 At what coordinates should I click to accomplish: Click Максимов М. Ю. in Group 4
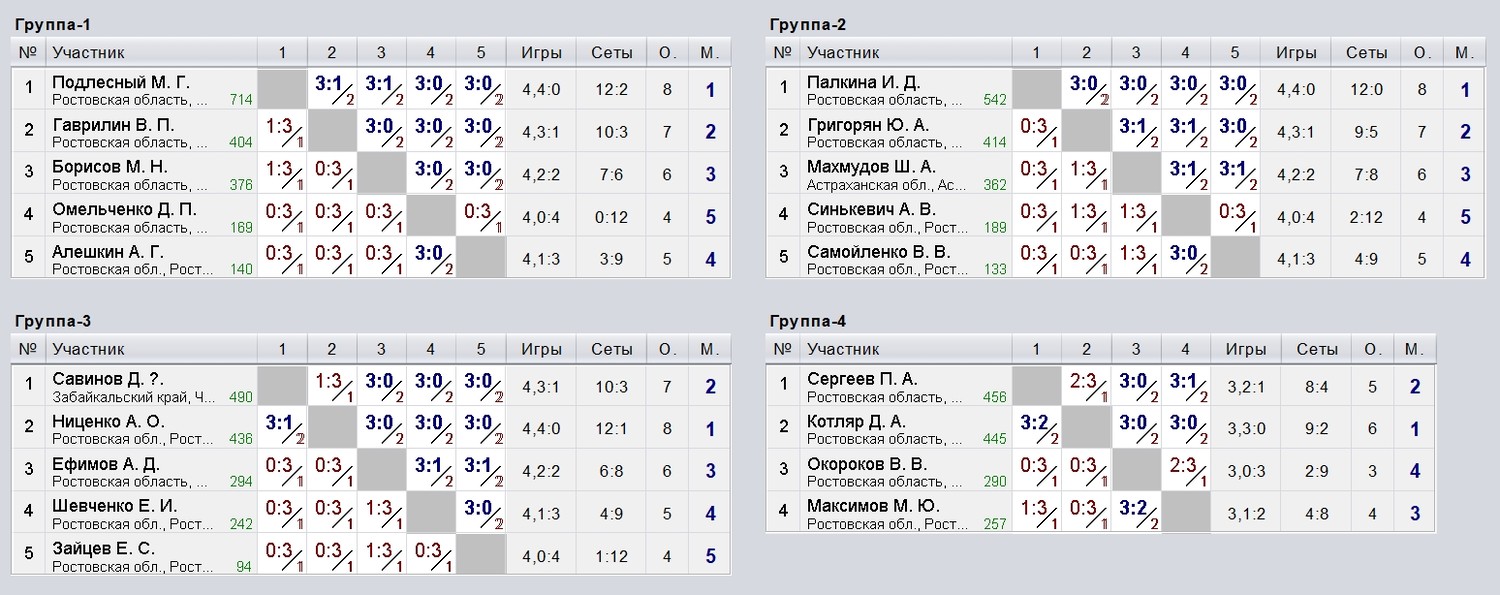click(873, 506)
